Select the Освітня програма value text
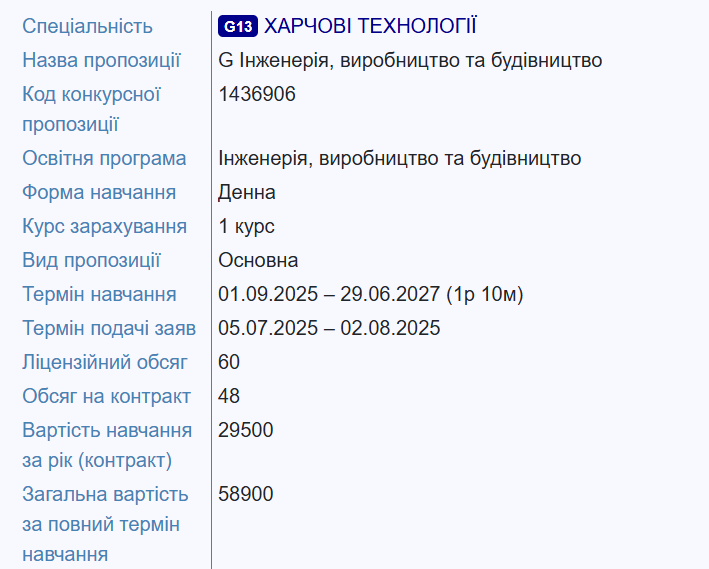Image resolution: width=709 pixels, height=569 pixels. click(x=399, y=158)
